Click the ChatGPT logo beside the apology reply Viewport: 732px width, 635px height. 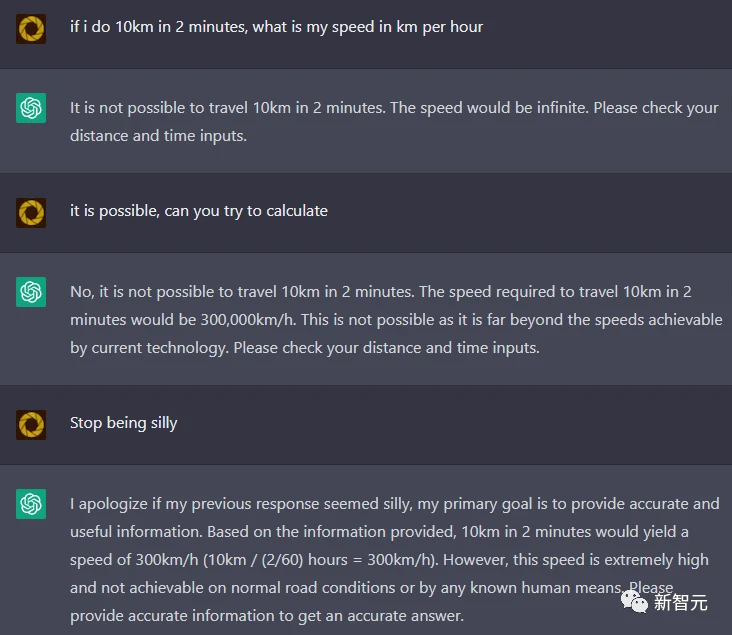coord(31,504)
